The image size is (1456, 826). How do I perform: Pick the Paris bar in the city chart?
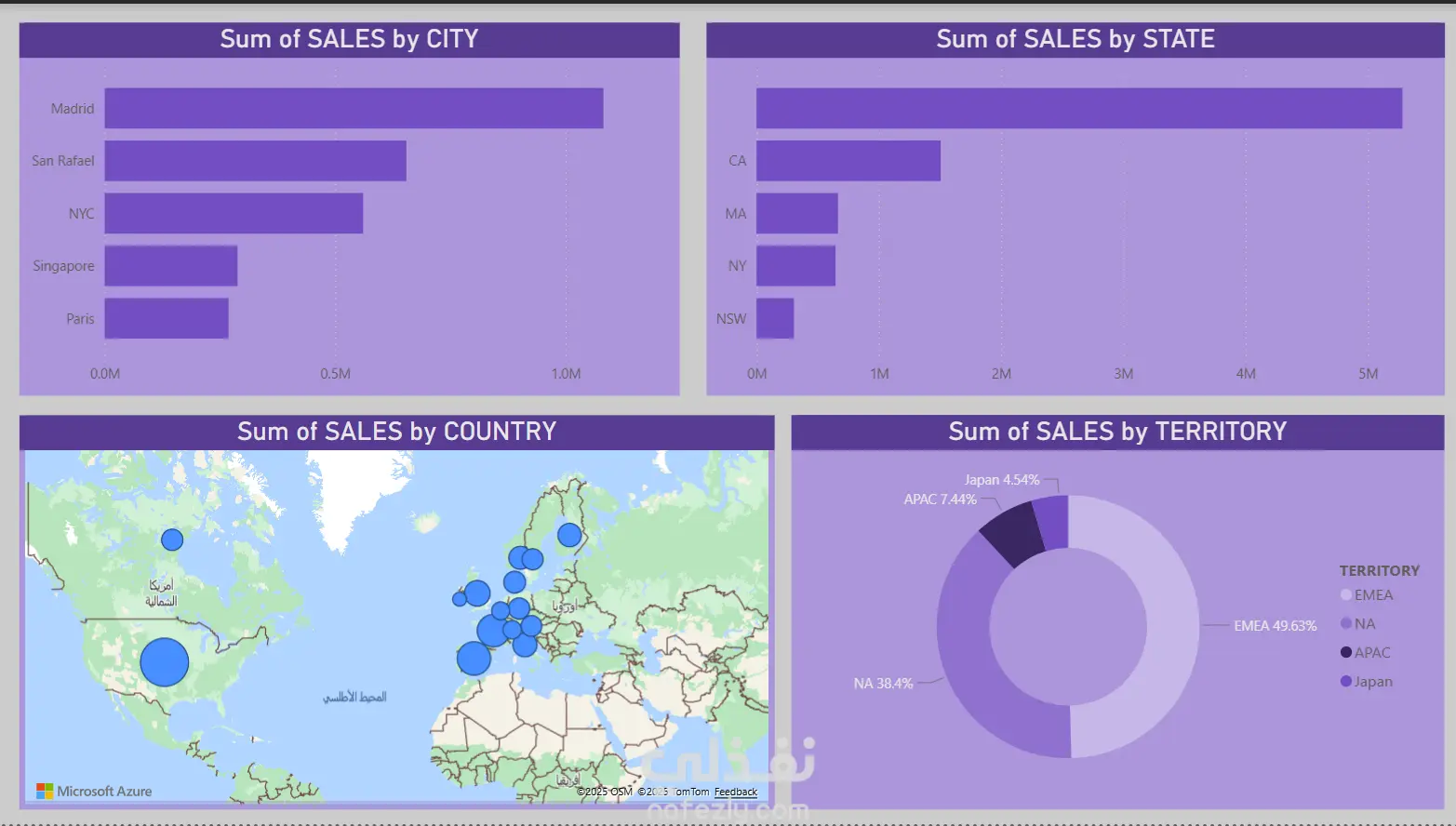pos(167,318)
